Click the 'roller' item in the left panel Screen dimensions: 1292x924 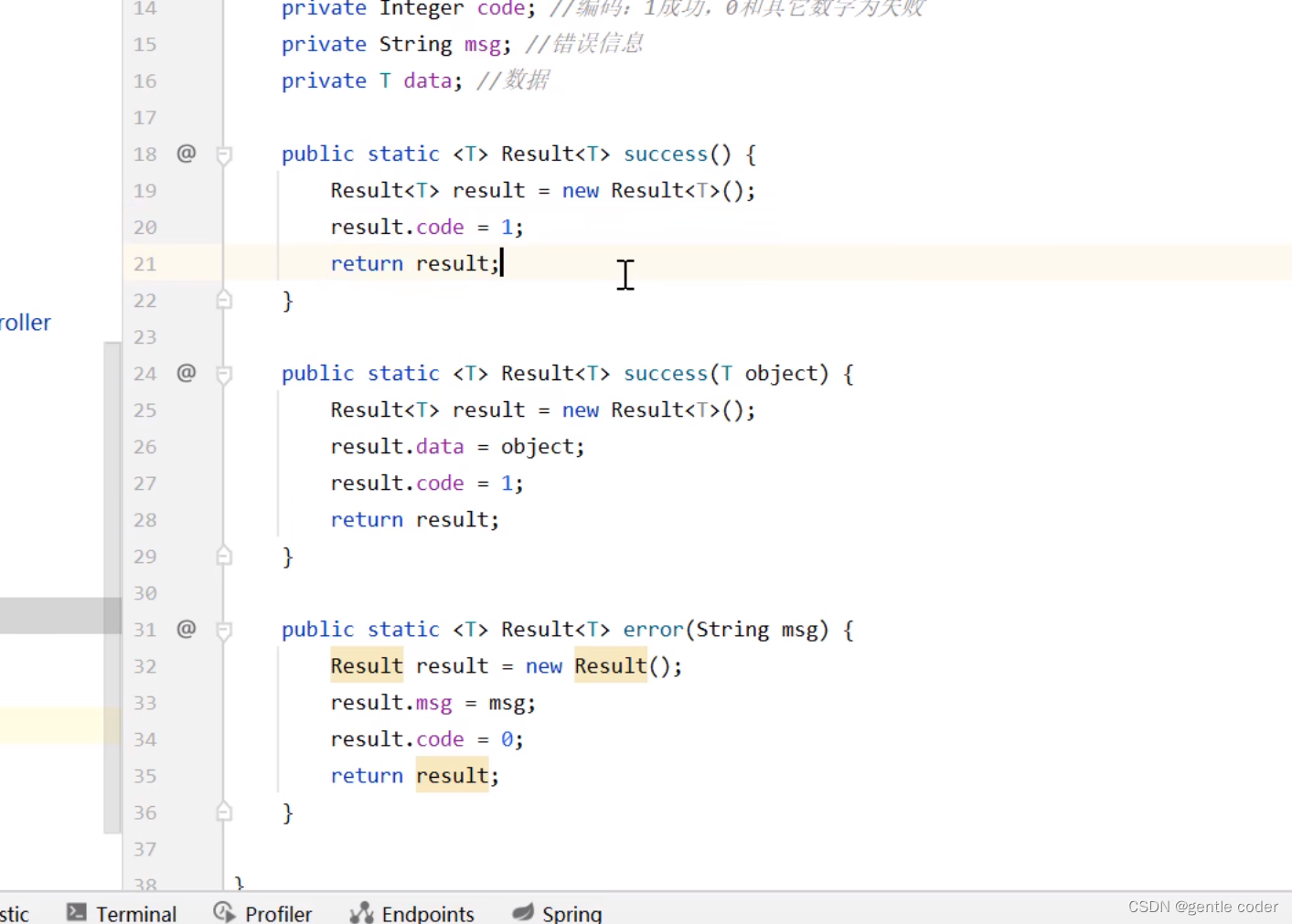point(26,323)
